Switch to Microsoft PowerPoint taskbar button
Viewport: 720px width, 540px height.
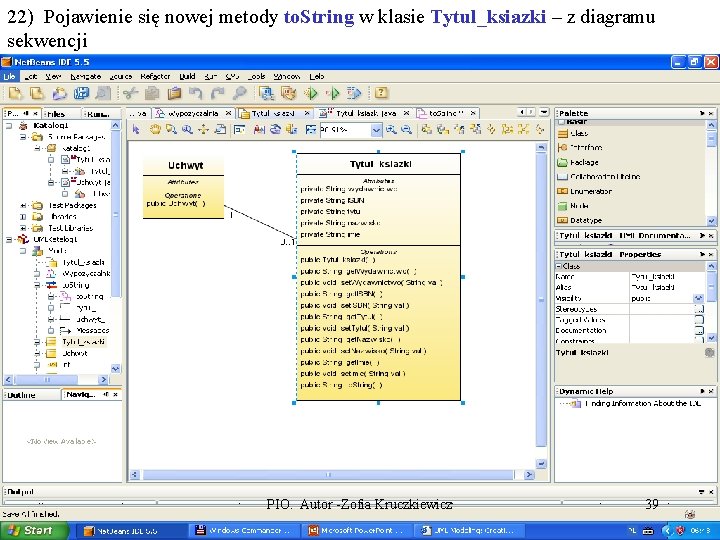tap(356, 530)
